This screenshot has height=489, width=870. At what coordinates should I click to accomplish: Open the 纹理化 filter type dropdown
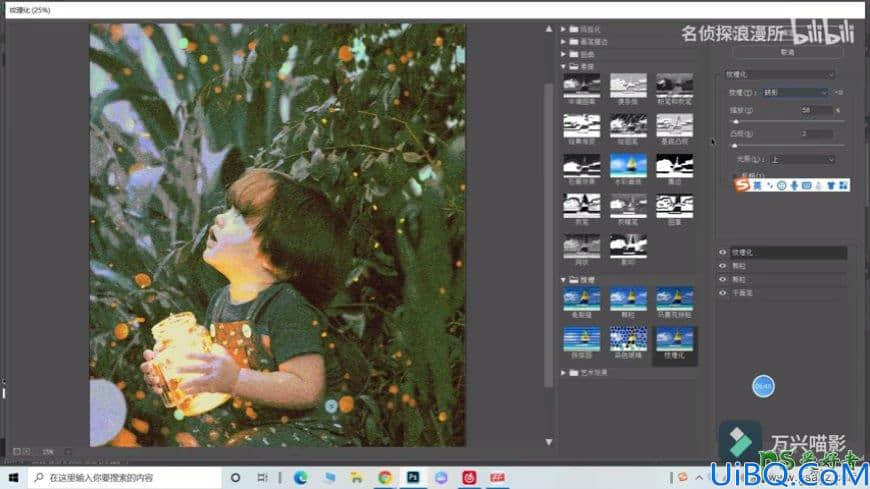[779, 74]
